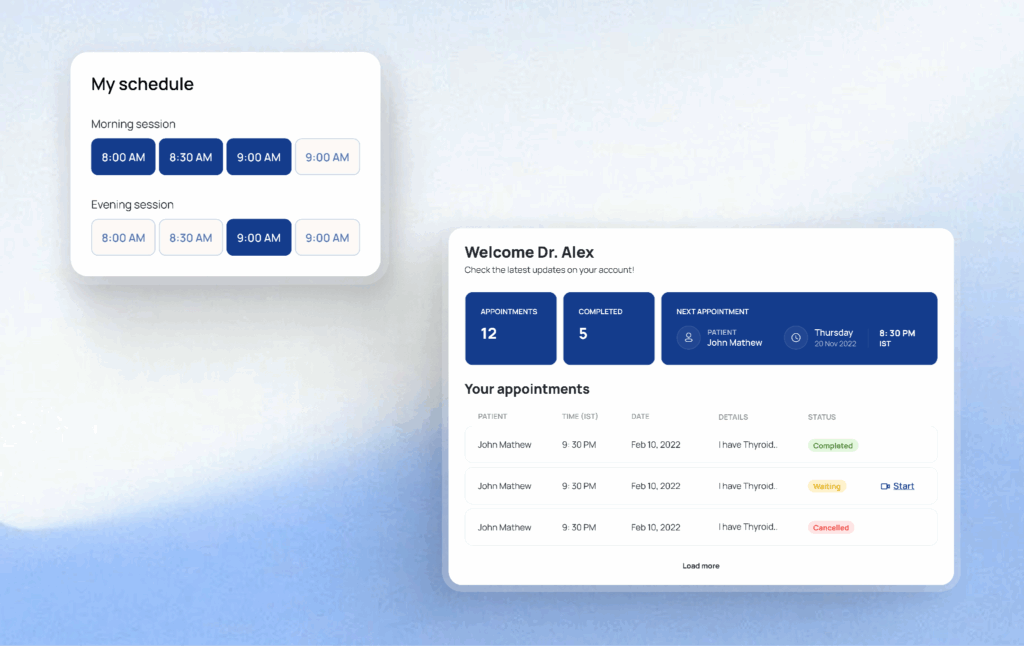1024x646 pixels.
Task: Toggle the Morning session 8:30 AM slot
Action: 191,157
